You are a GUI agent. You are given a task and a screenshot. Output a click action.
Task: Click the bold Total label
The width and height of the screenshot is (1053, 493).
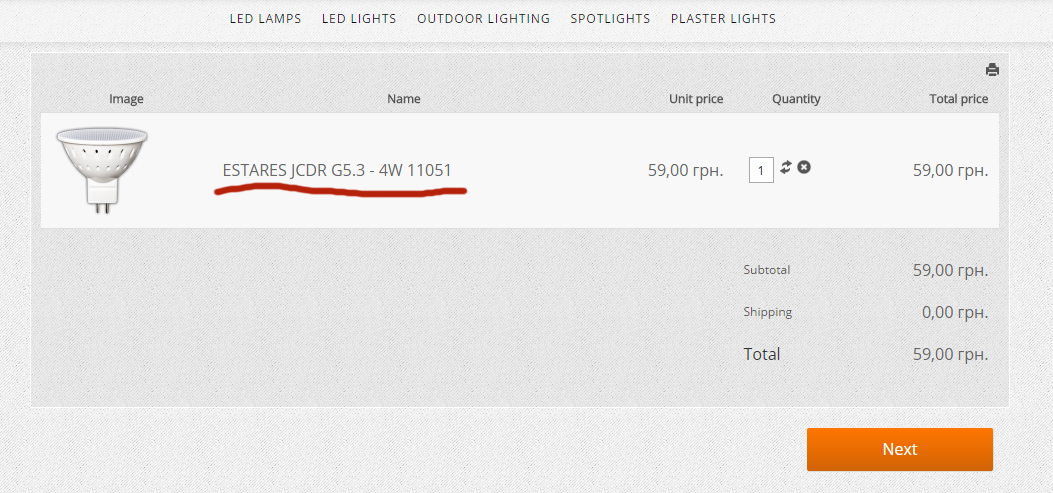pos(762,354)
